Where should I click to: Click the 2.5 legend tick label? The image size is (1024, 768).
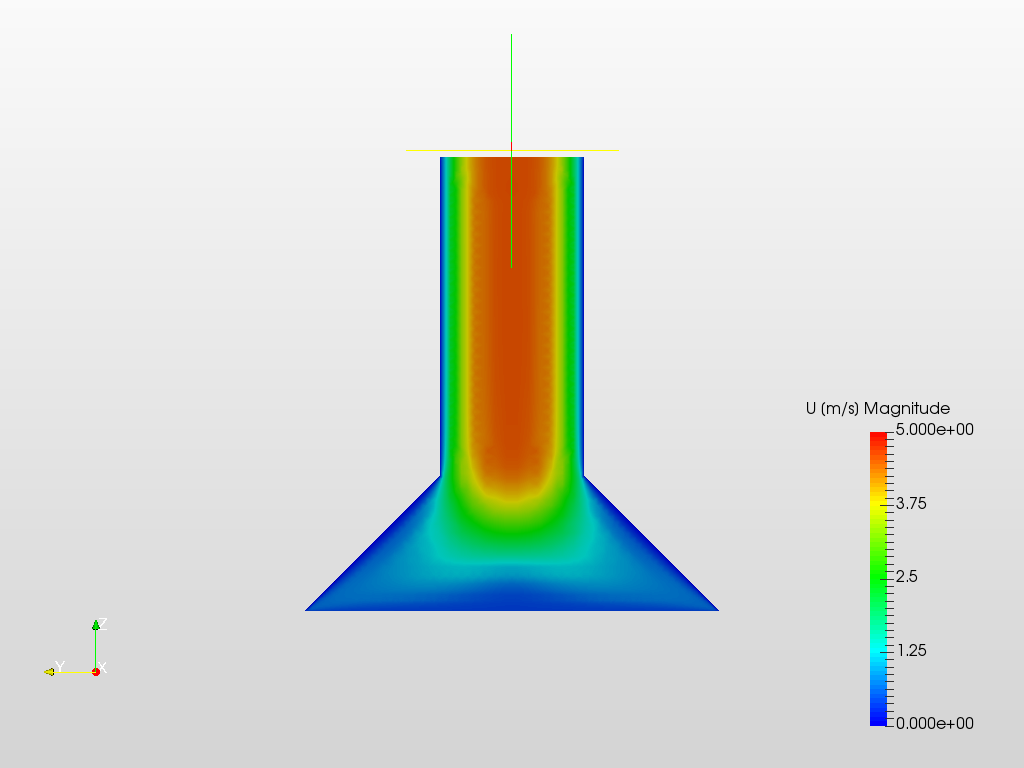pyautogui.click(x=906, y=577)
